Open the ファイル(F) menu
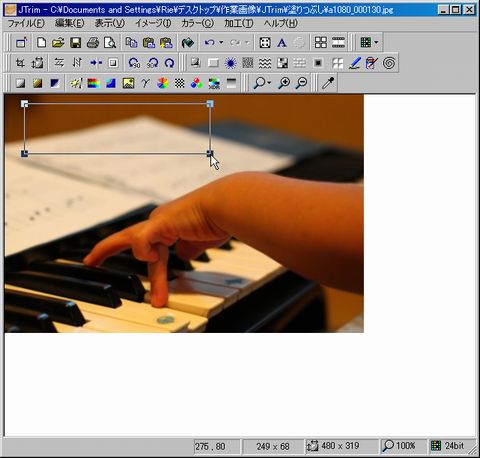The image size is (480, 458). pyautogui.click(x=26, y=23)
